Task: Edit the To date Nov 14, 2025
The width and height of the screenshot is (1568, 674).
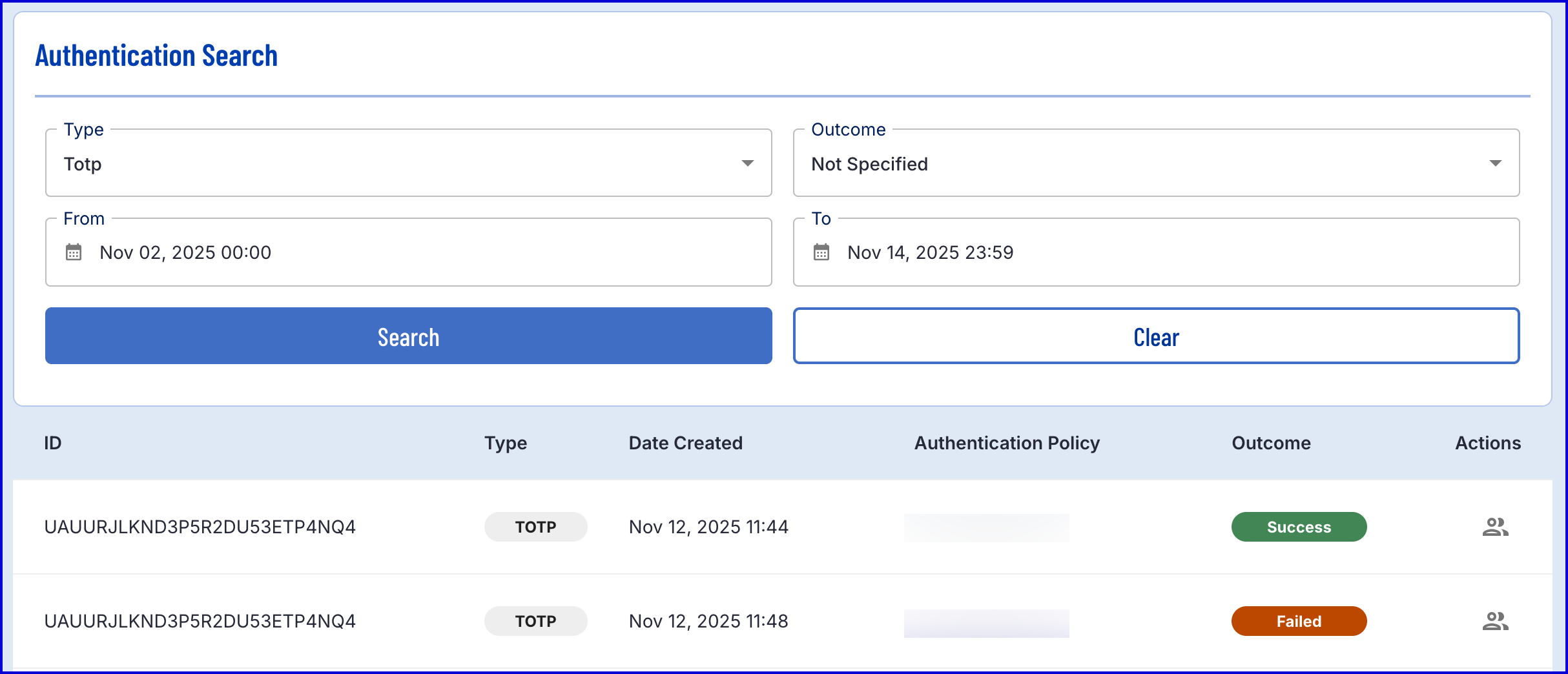Action: [930, 252]
